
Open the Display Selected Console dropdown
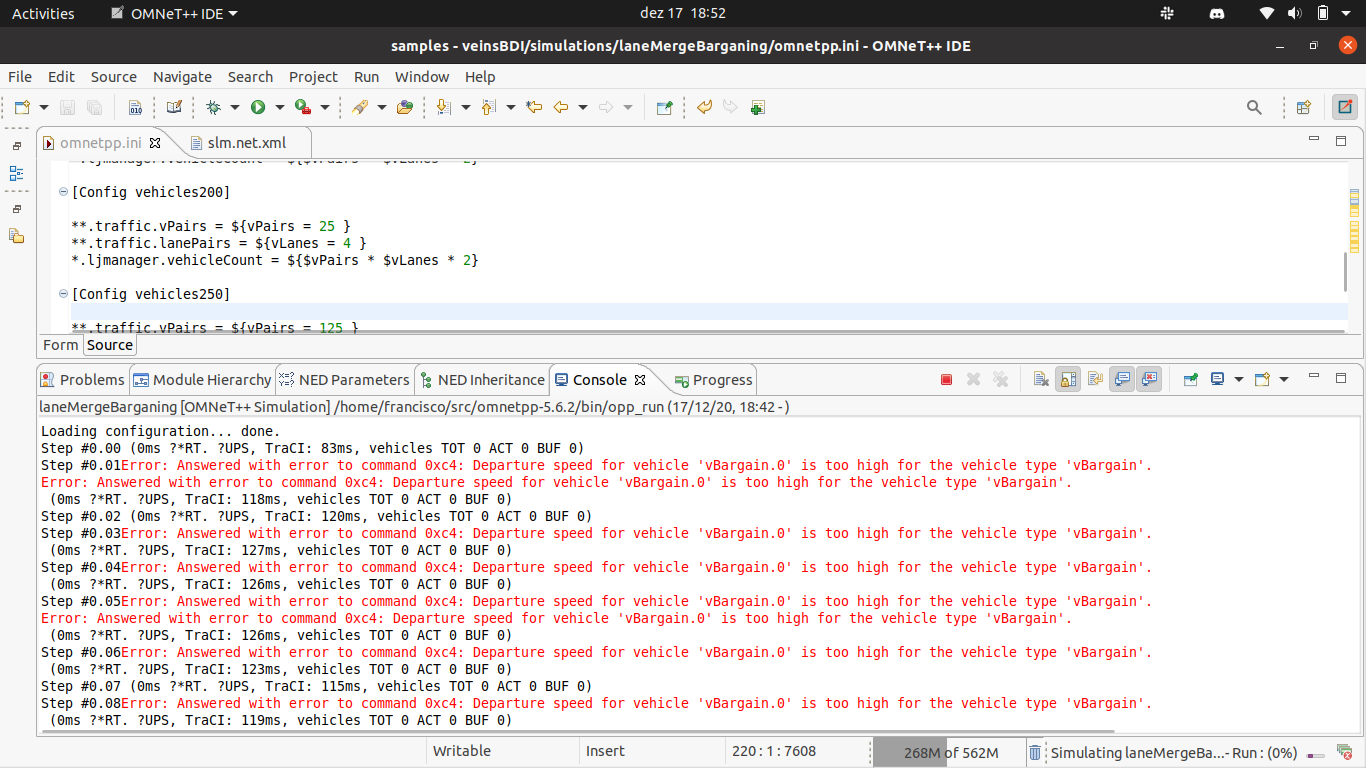(1239, 380)
